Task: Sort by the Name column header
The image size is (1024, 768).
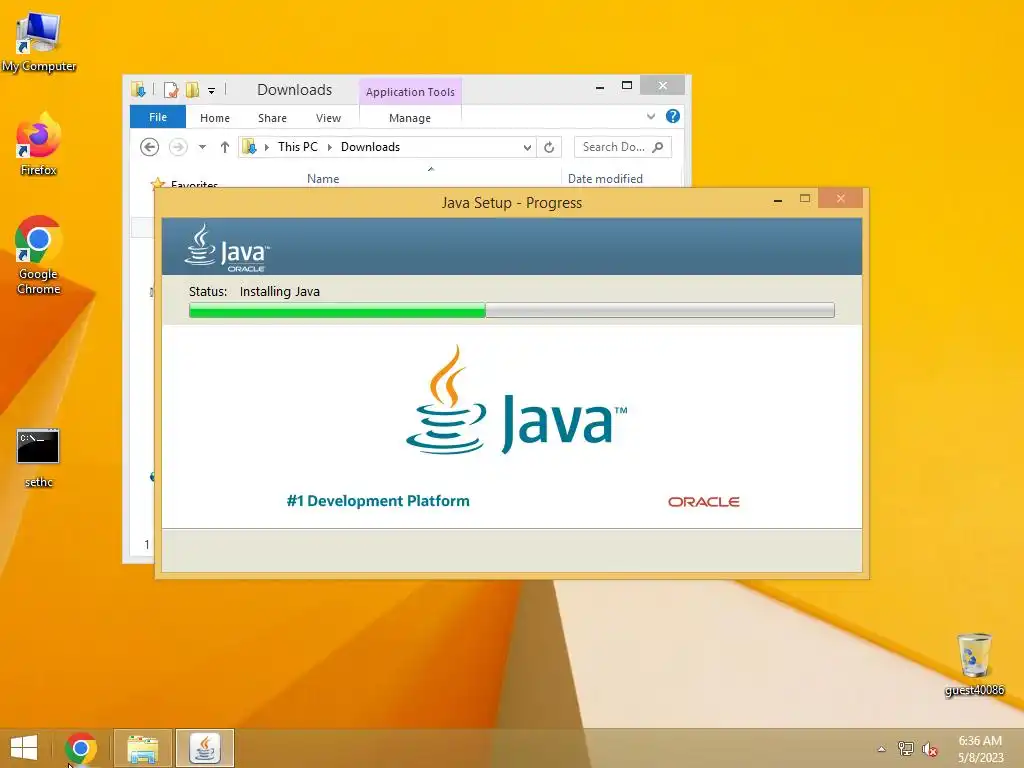Action: pyautogui.click(x=323, y=178)
